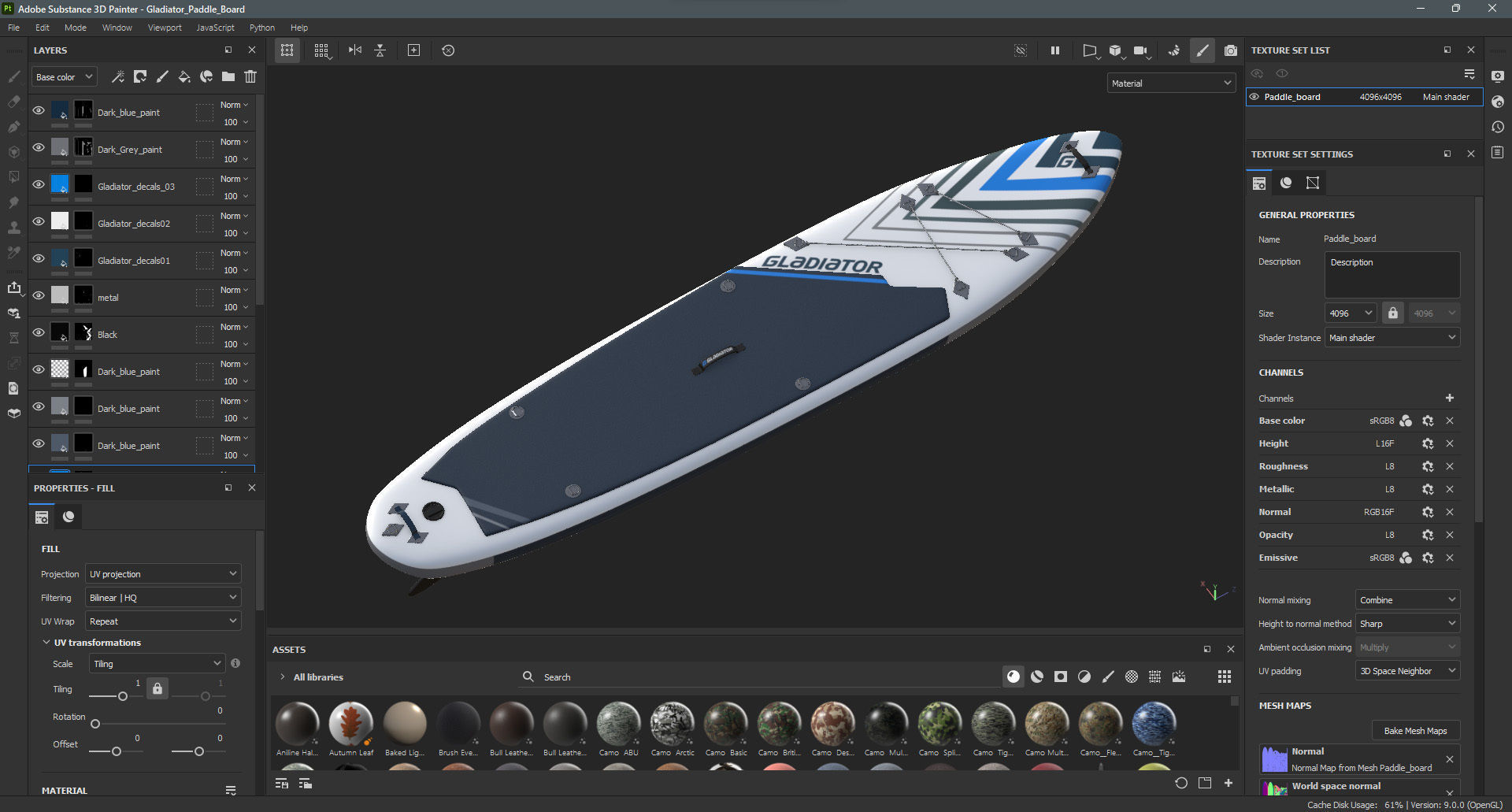Hide the Gladiator_decals02 layer

[x=39, y=221]
